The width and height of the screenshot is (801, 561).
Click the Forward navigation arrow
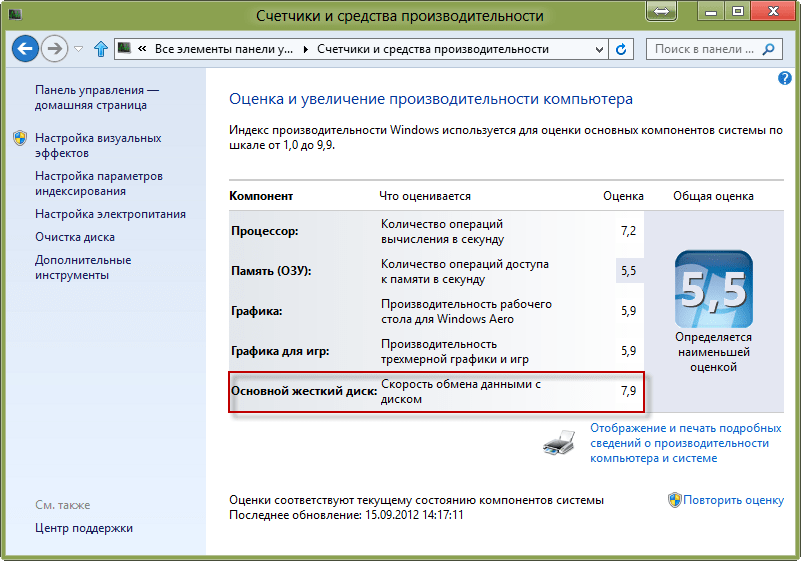[56, 48]
